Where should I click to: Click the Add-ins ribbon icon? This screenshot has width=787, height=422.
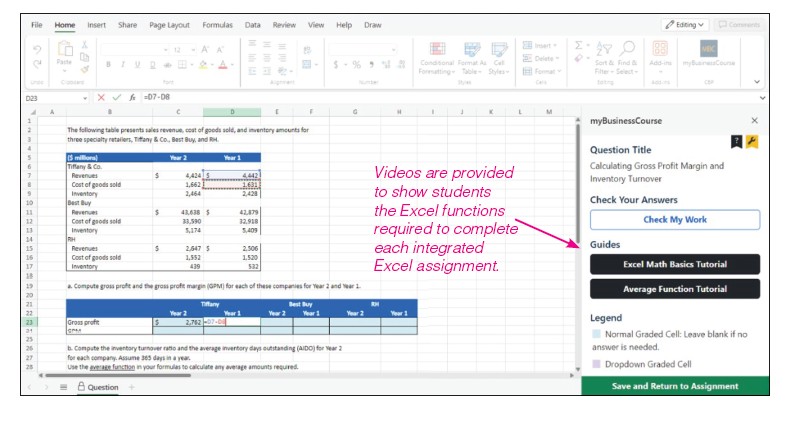point(660,50)
